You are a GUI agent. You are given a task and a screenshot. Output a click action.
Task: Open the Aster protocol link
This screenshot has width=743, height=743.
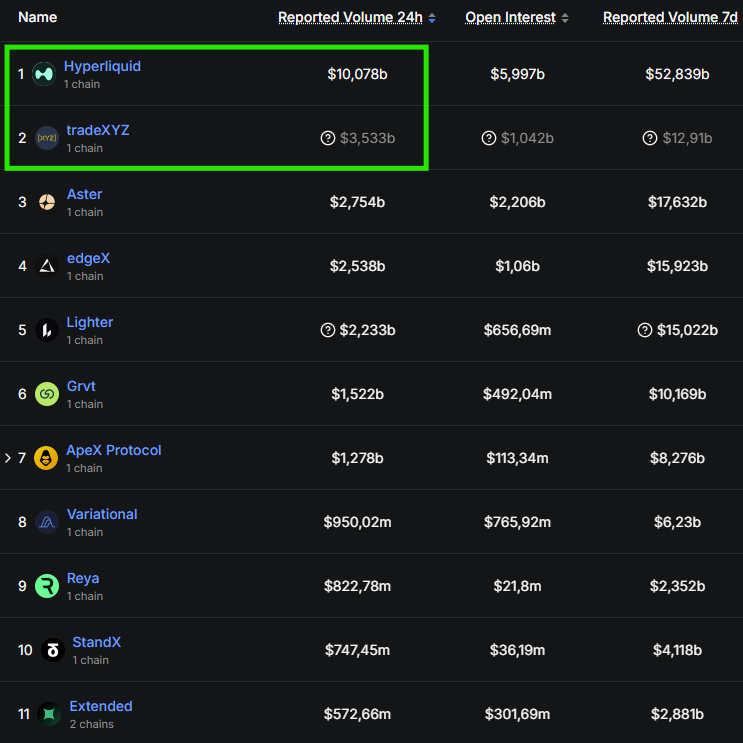(85, 194)
